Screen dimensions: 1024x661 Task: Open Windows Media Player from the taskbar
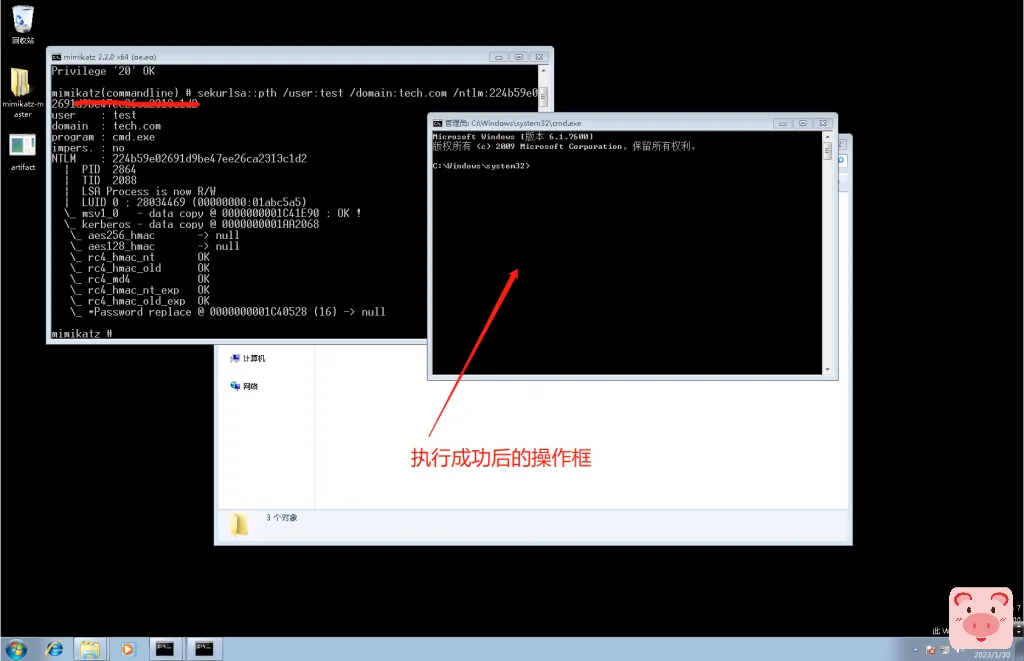127,649
